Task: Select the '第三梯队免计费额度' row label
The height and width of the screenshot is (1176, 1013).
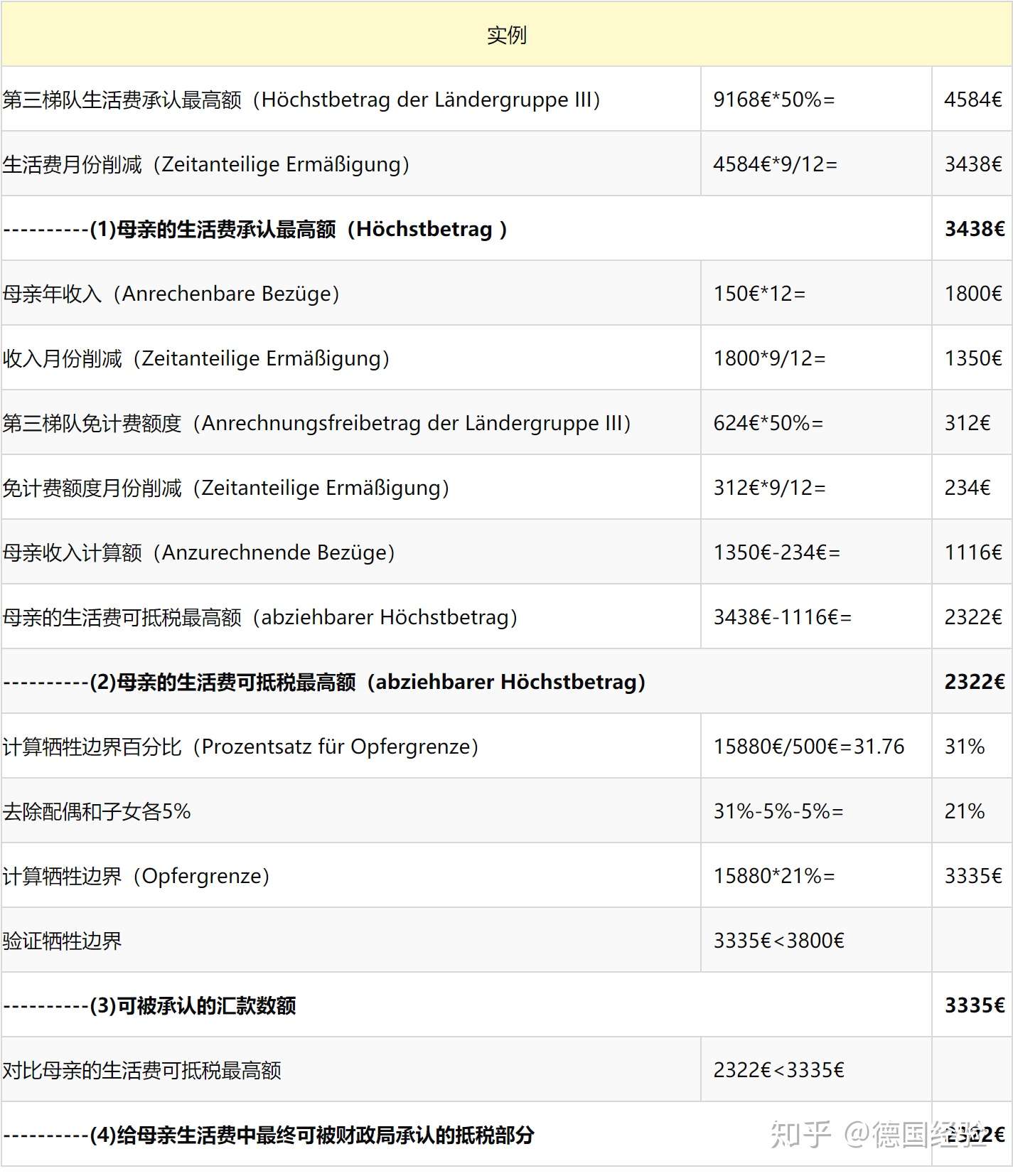Action: 317,423
